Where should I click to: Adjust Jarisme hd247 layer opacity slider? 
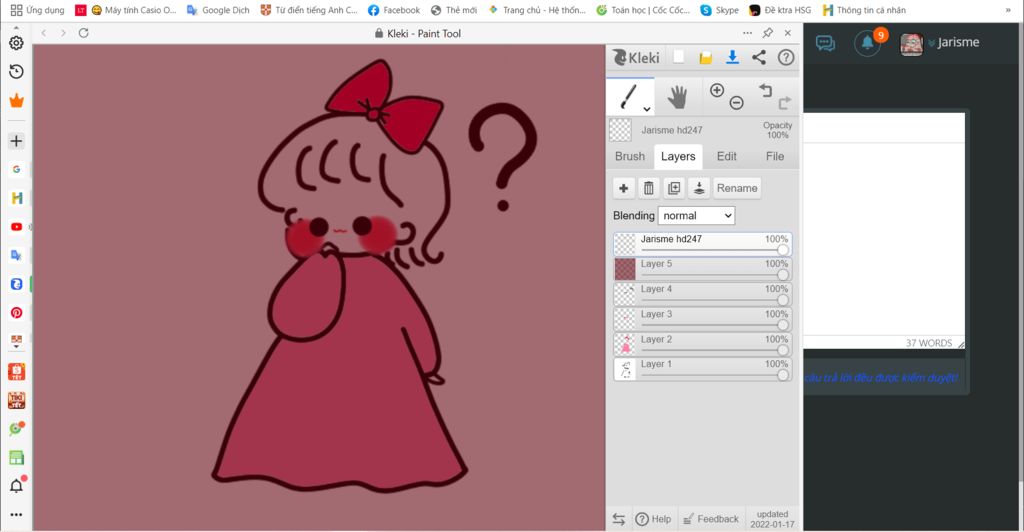(x=782, y=250)
